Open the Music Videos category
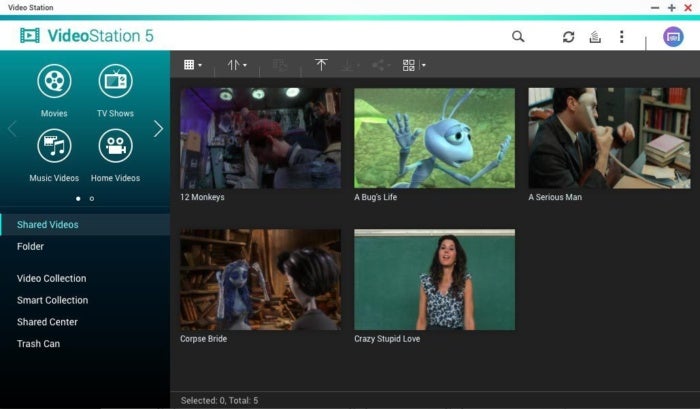This screenshot has width=700, height=409. click(54, 146)
